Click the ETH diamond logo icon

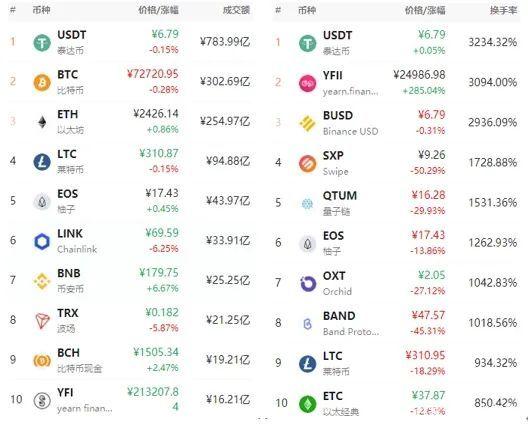(x=42, y=122)
